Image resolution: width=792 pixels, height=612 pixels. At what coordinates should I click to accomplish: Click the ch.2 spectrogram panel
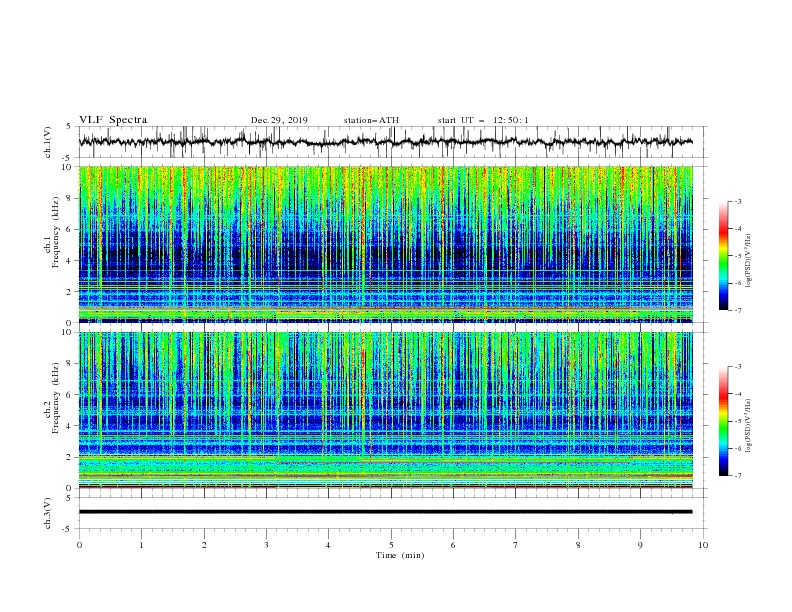386,410
